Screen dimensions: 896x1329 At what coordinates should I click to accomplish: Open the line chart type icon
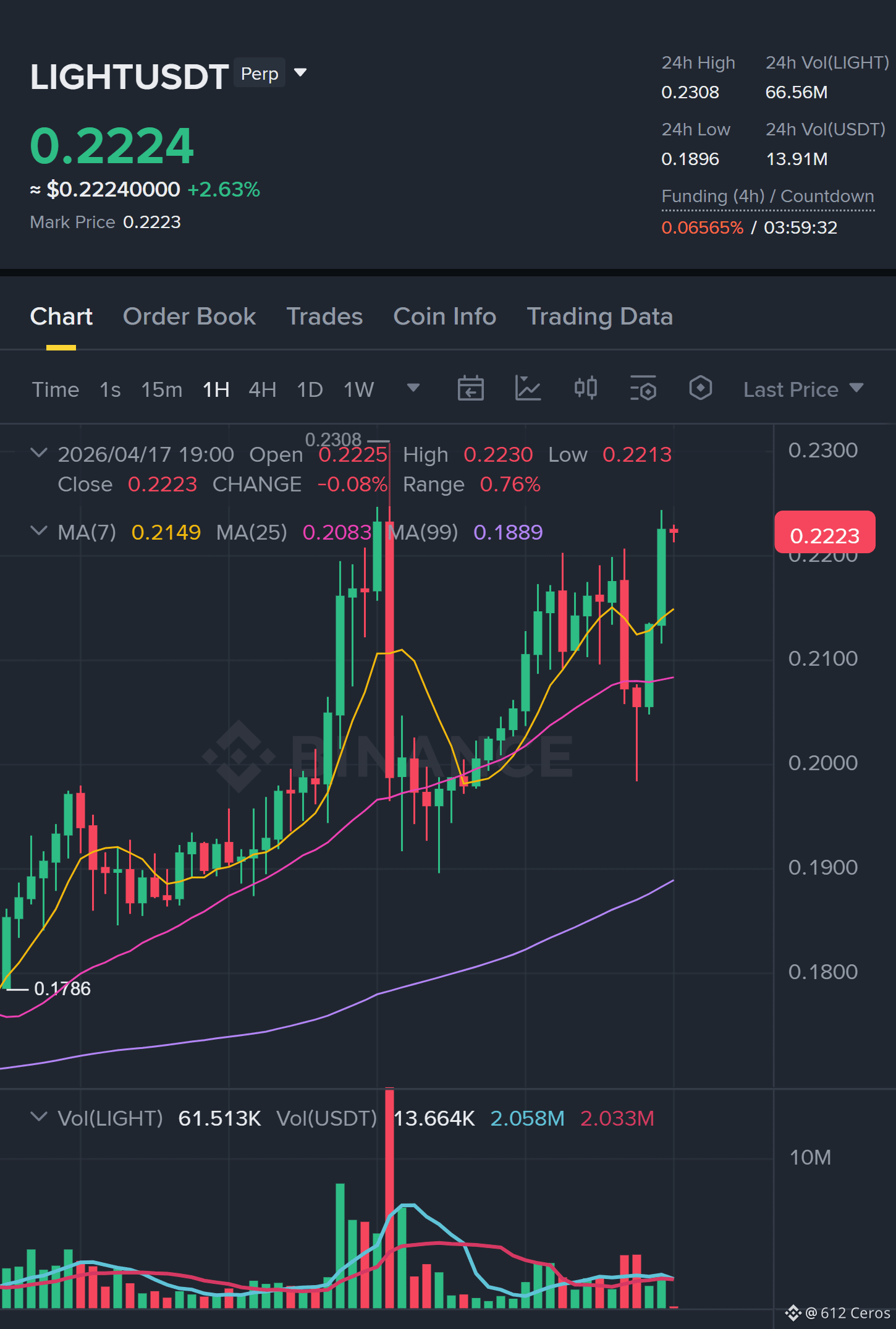click(528, 389)
